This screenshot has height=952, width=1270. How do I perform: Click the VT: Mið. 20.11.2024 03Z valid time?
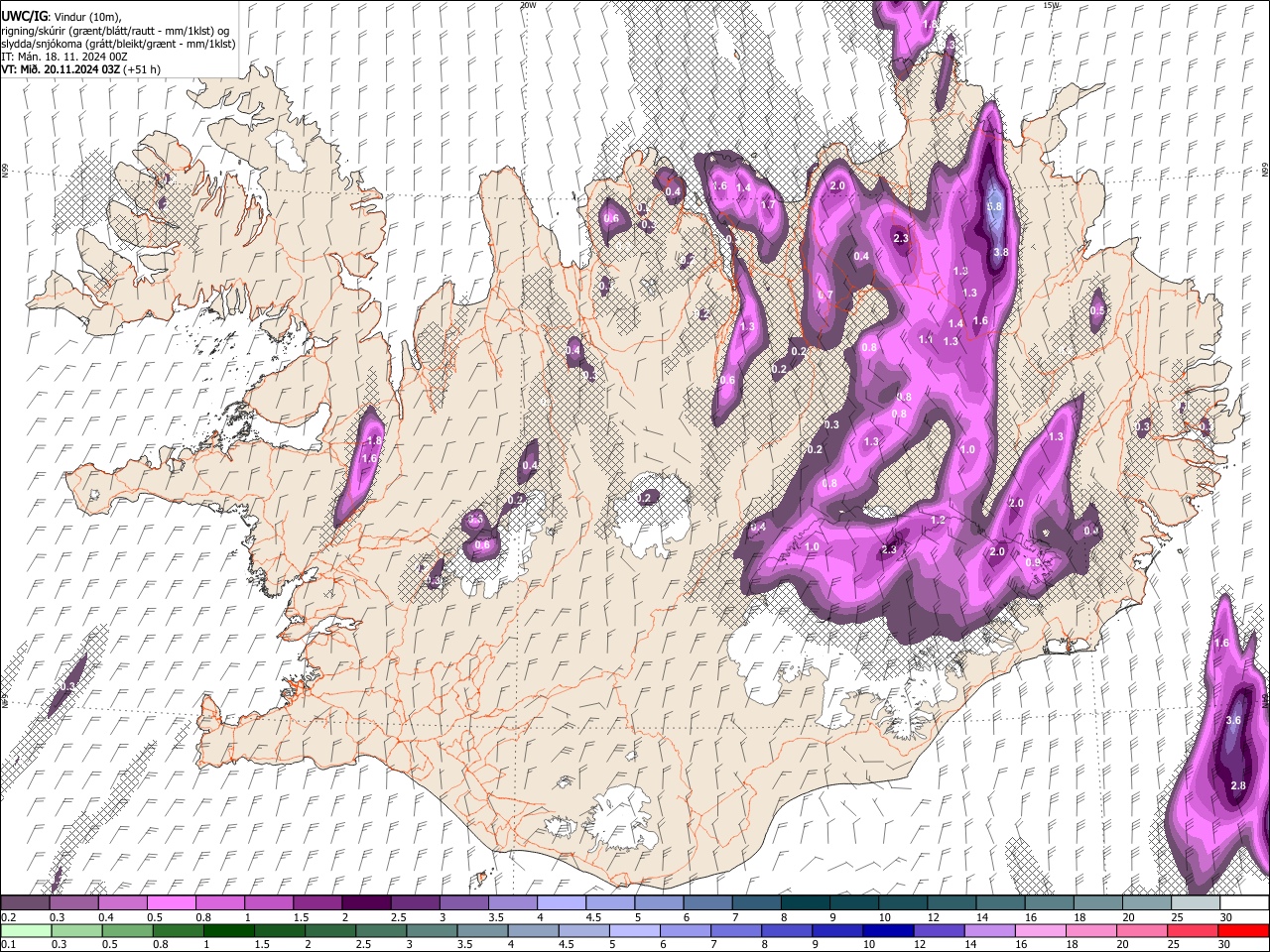pyautogui.click(x=62, y=69)
